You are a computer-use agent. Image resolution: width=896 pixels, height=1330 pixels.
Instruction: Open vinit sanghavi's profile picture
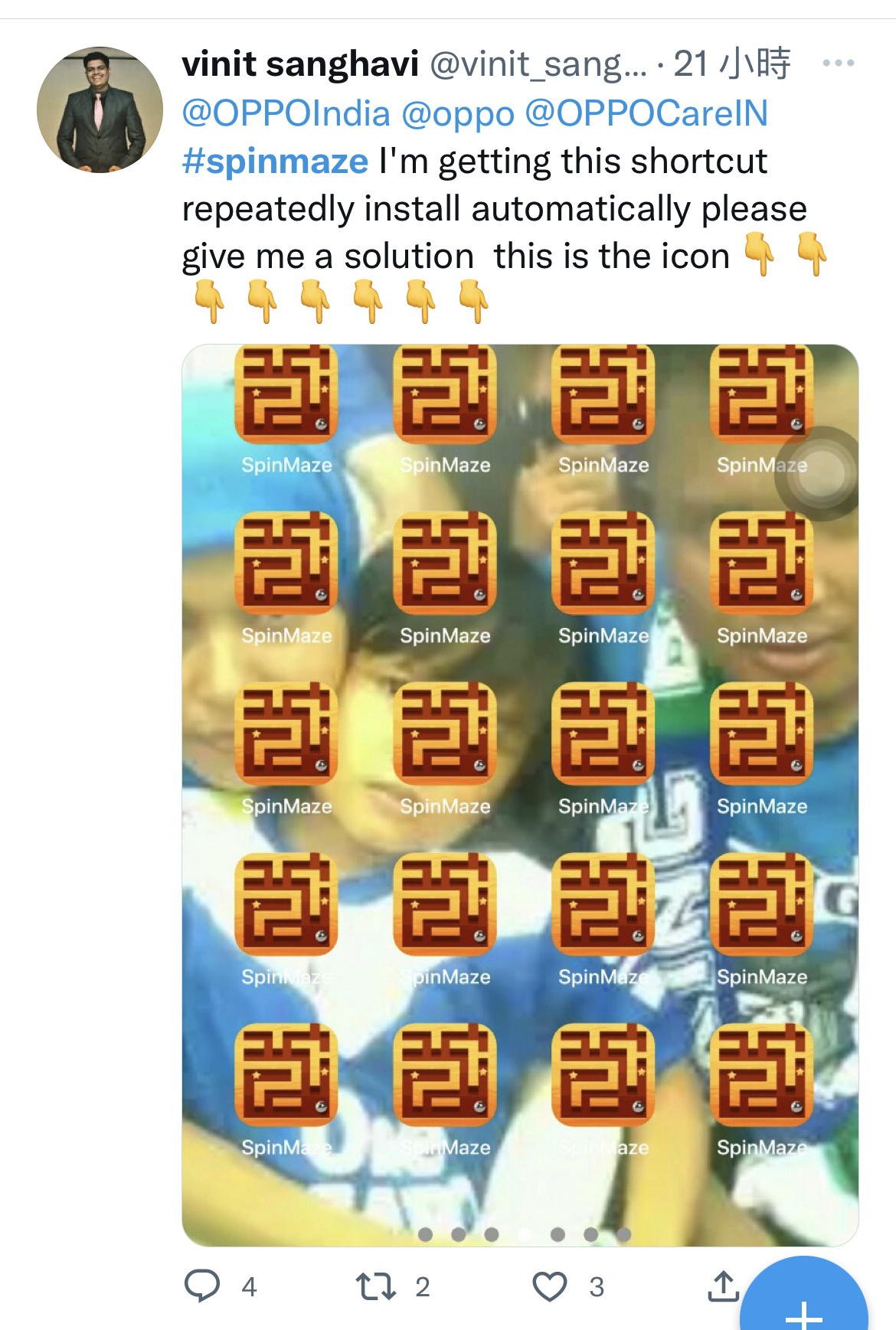tap(100, 109)
